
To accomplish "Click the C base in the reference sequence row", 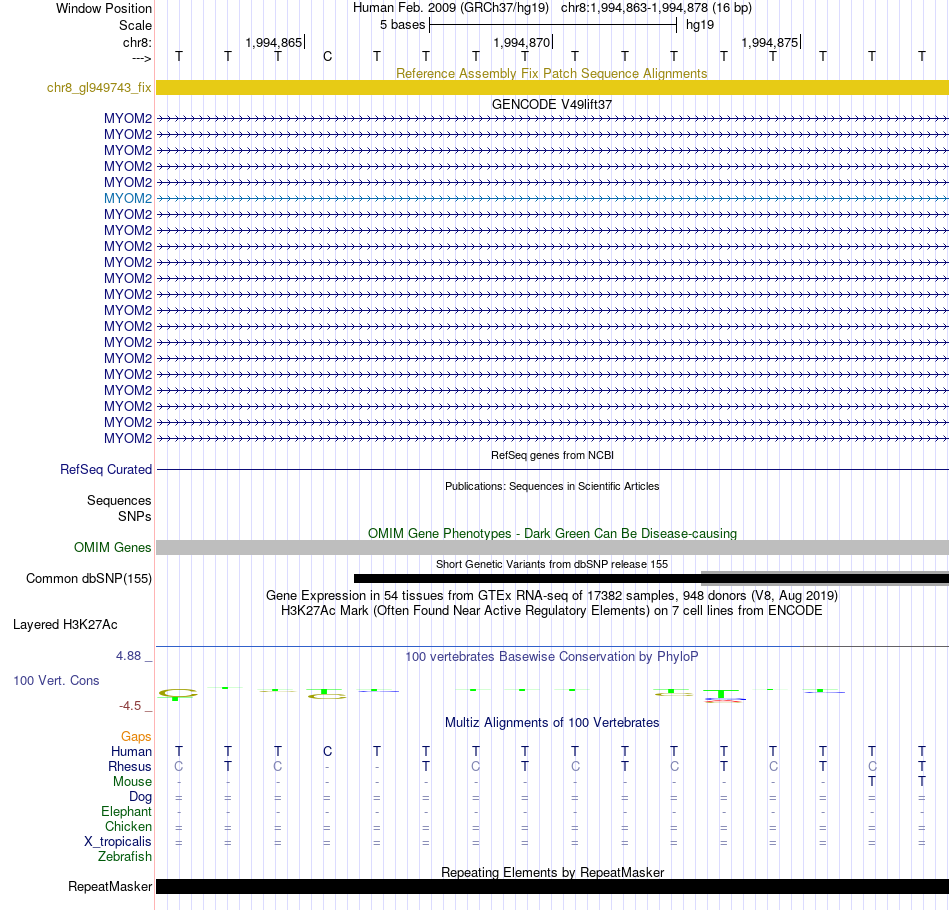I will click(x=327, y=57).
